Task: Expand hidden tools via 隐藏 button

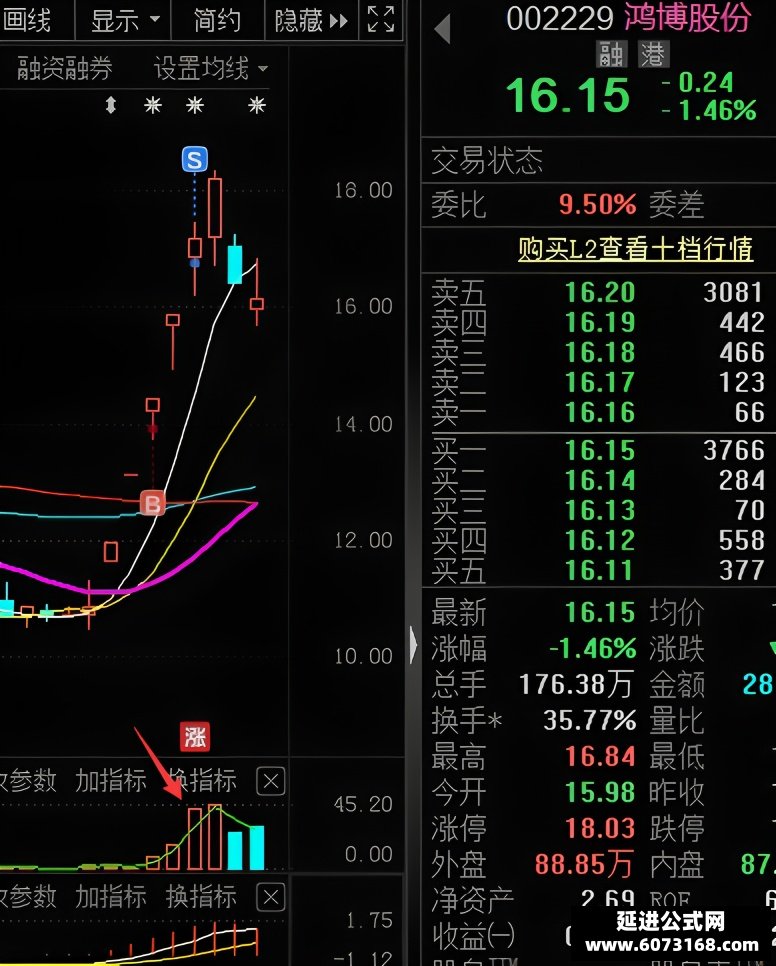Action: click(x=311, y=20)
